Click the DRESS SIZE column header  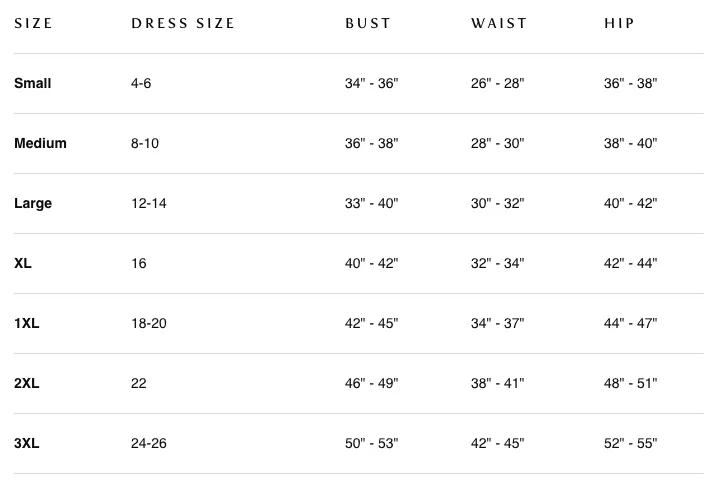[x=183, y=23]
